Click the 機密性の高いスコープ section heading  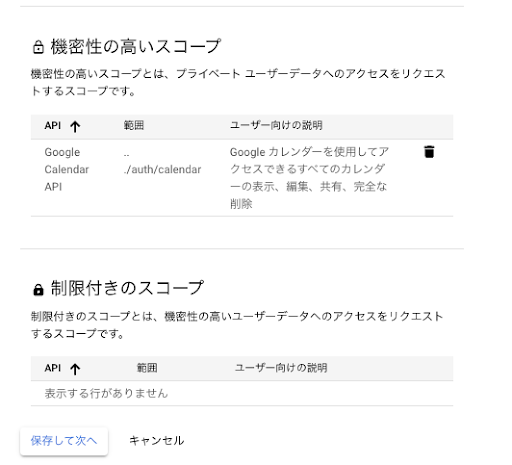tap(136, 46)
